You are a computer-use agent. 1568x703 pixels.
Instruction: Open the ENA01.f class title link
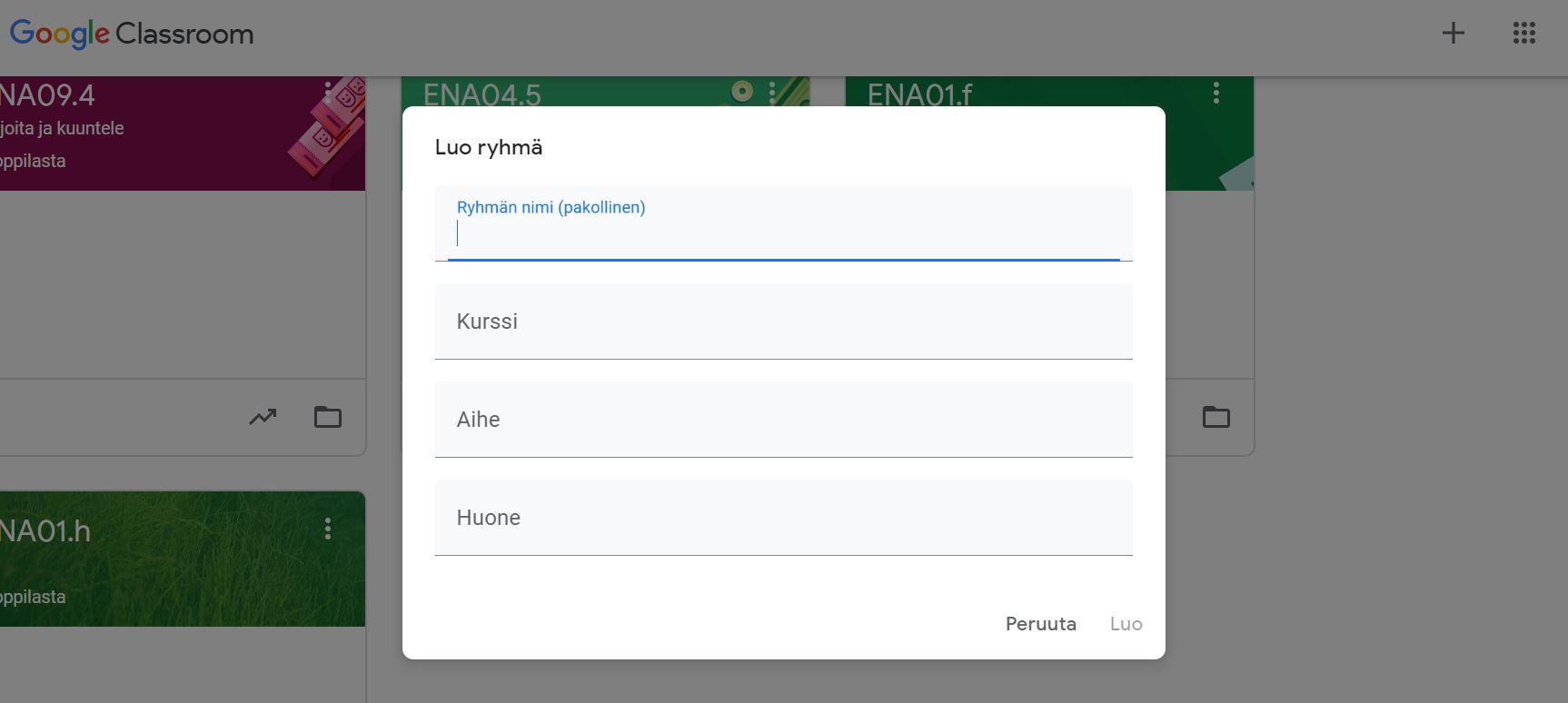click(x=919, y=95)
